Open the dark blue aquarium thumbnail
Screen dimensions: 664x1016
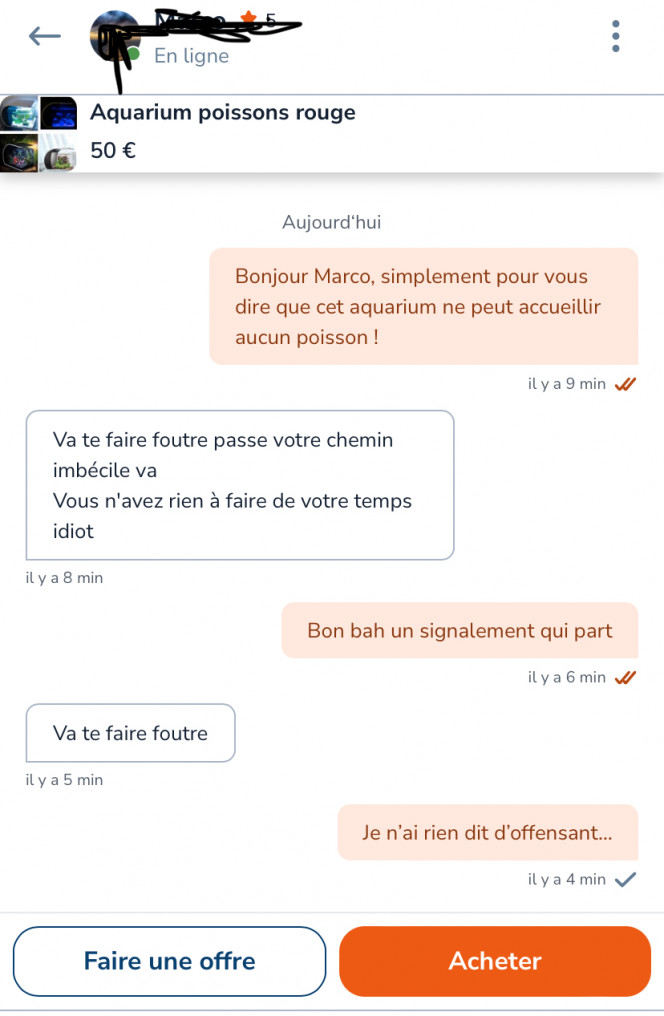(x=59, y=113)
